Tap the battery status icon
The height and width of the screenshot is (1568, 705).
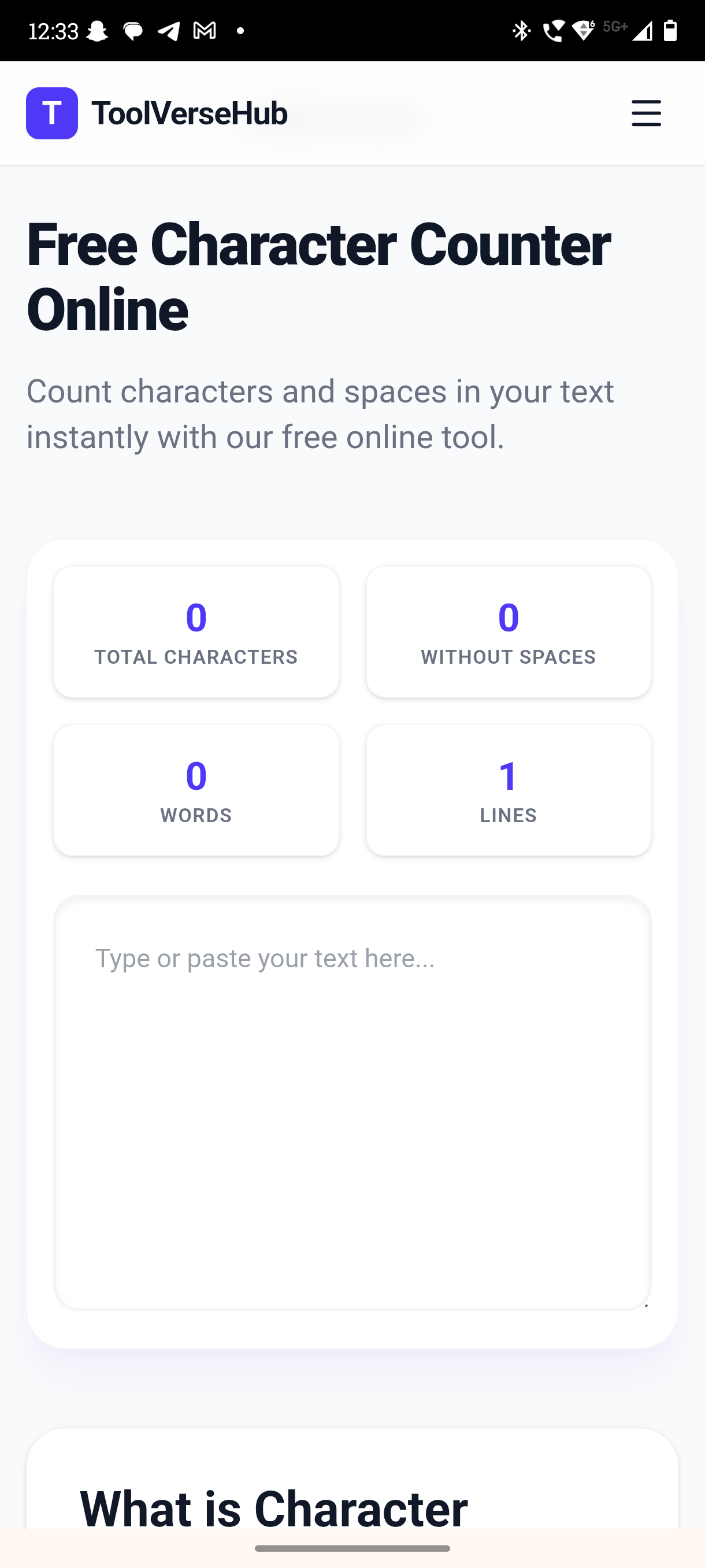coord(670,31)
